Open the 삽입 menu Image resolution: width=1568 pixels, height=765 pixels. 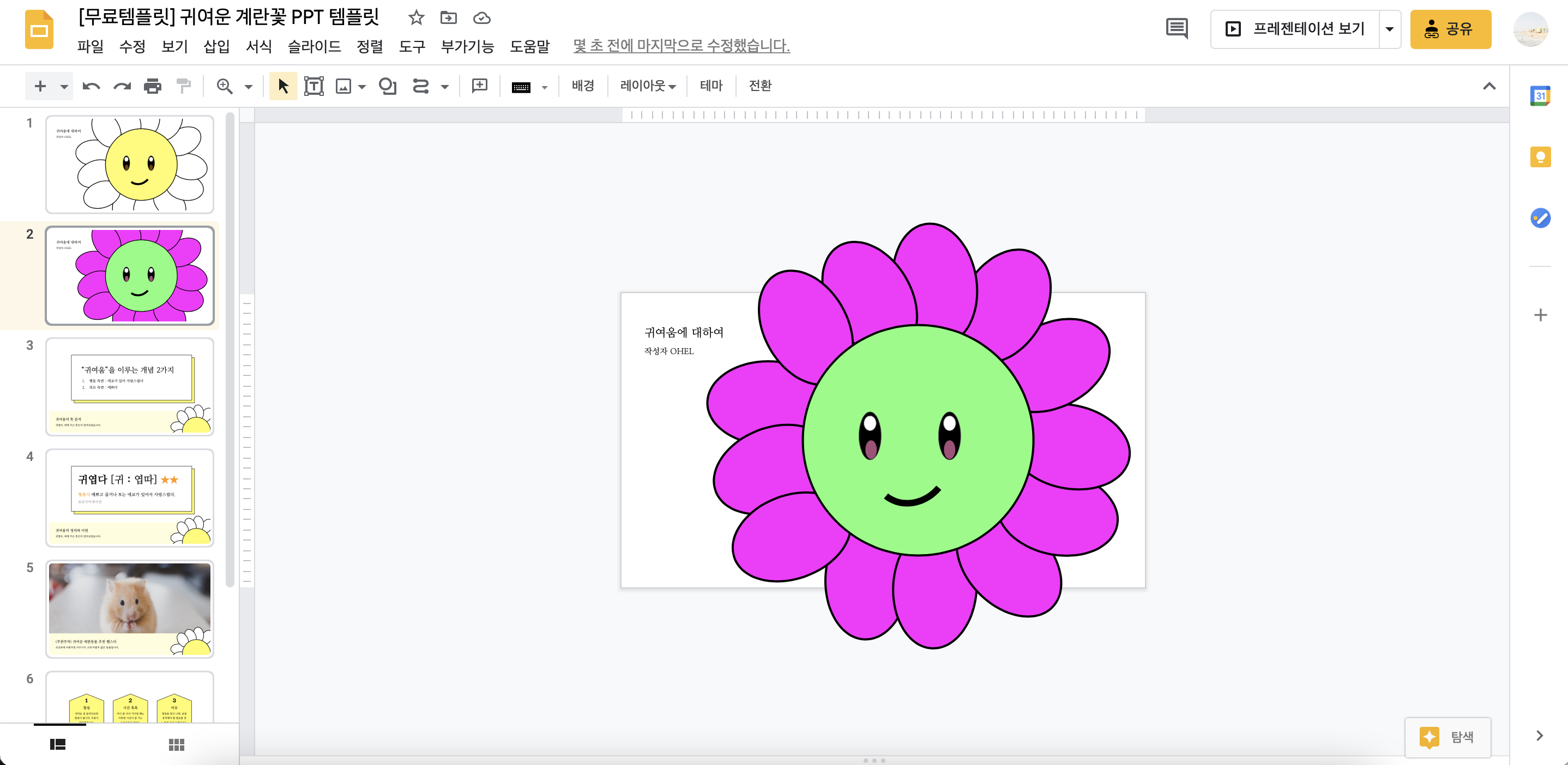(216, 46)
